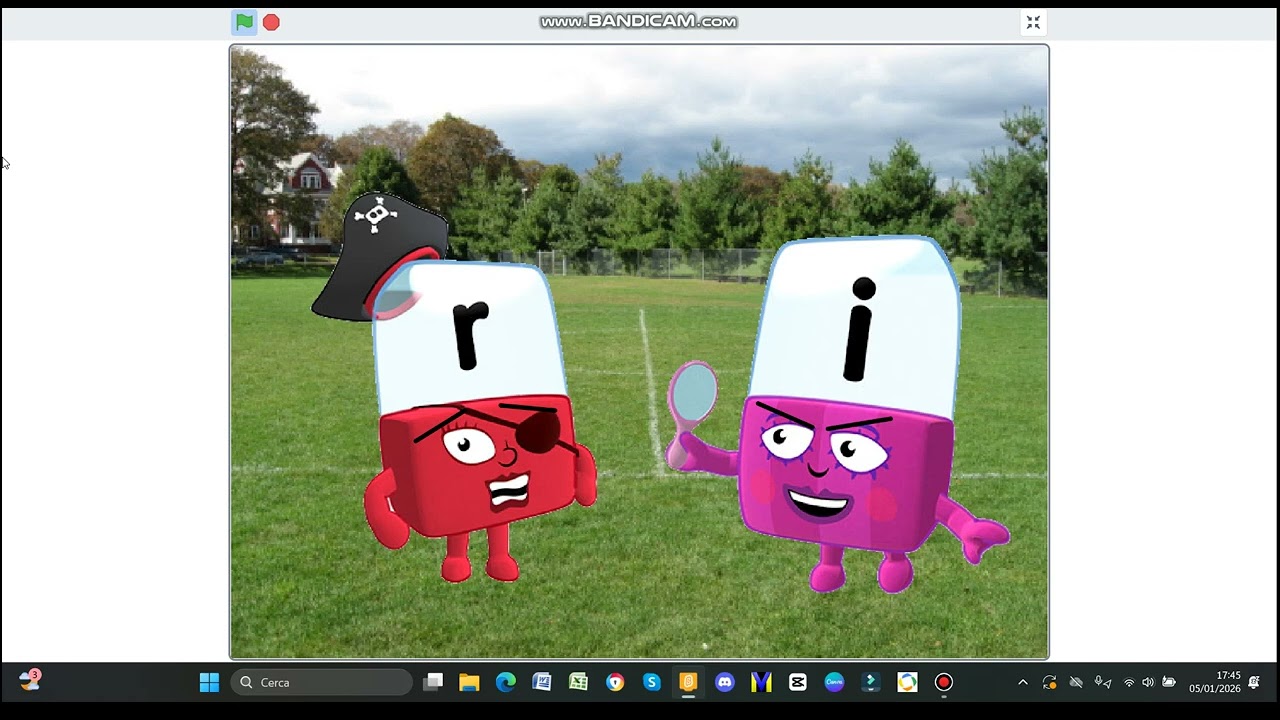Open Google Chrome from the taskbar
The width and height of the screenshot is (1280, 720).
[615, 682]
